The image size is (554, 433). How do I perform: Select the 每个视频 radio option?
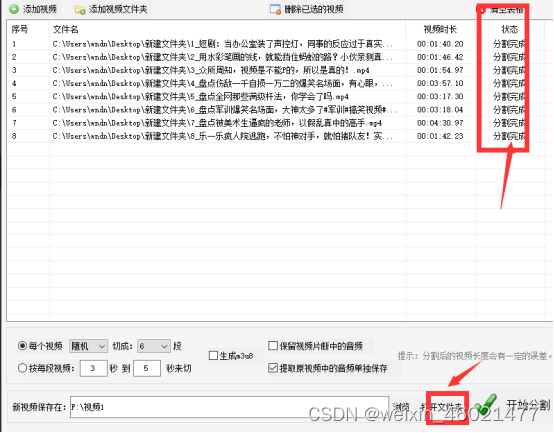pyautogui.click(x=22, y=346)
